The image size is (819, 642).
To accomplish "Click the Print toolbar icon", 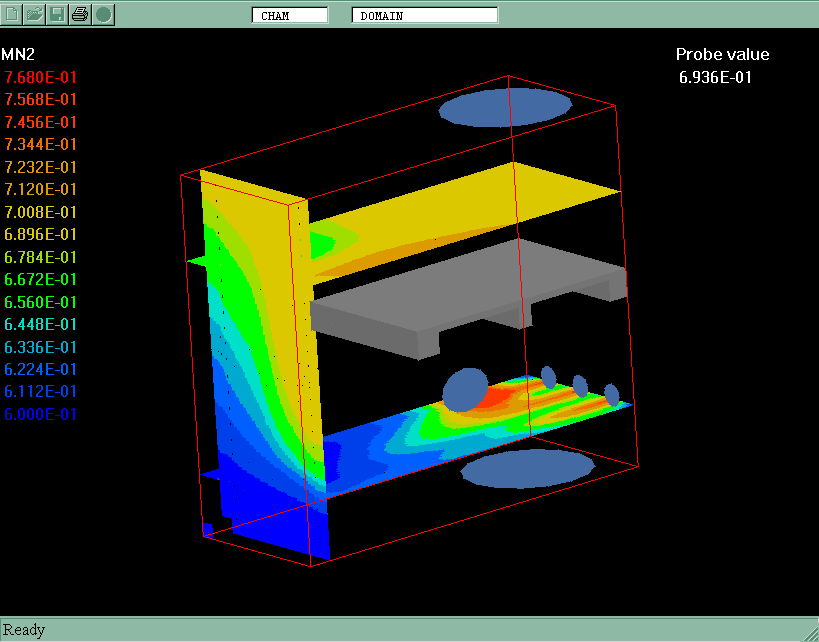I will coord(80,14).
